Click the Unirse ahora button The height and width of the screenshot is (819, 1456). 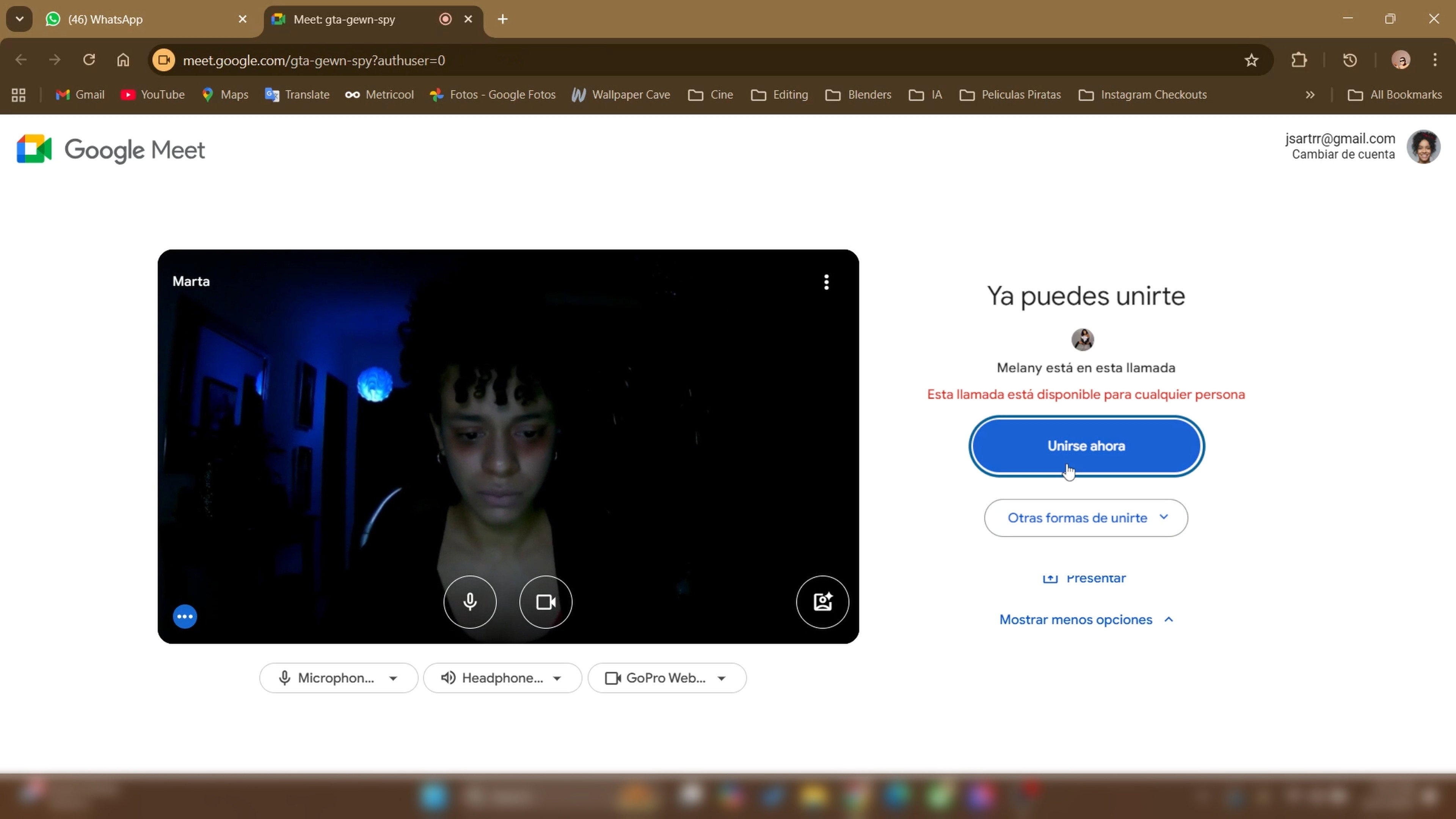1085,446
